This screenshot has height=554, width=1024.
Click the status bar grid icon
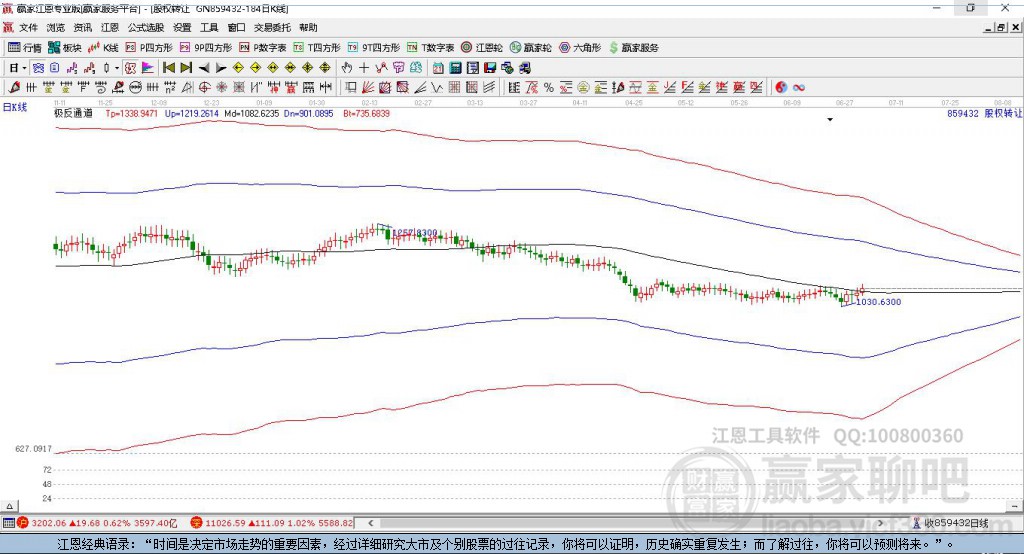click(x=8, y=523)
